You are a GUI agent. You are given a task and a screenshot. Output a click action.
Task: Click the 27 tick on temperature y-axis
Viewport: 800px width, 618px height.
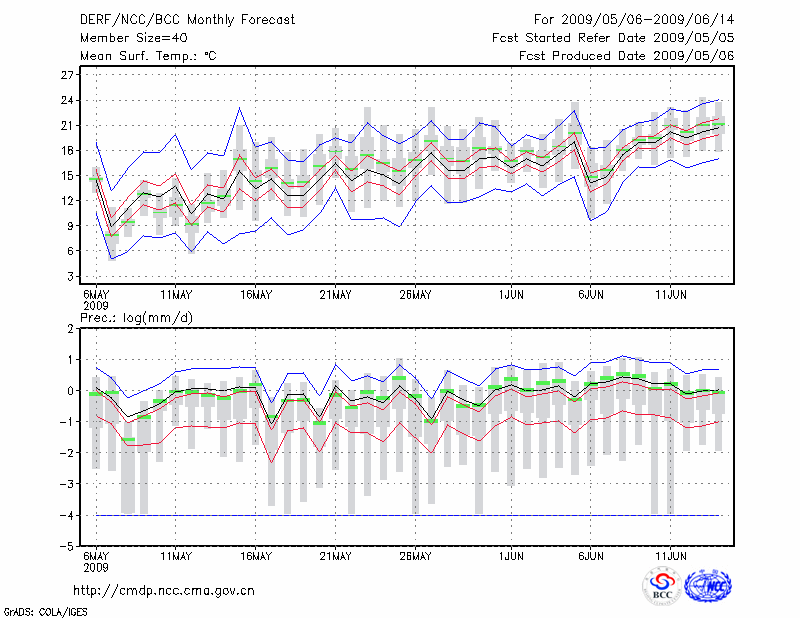click(x=68, y=75)
